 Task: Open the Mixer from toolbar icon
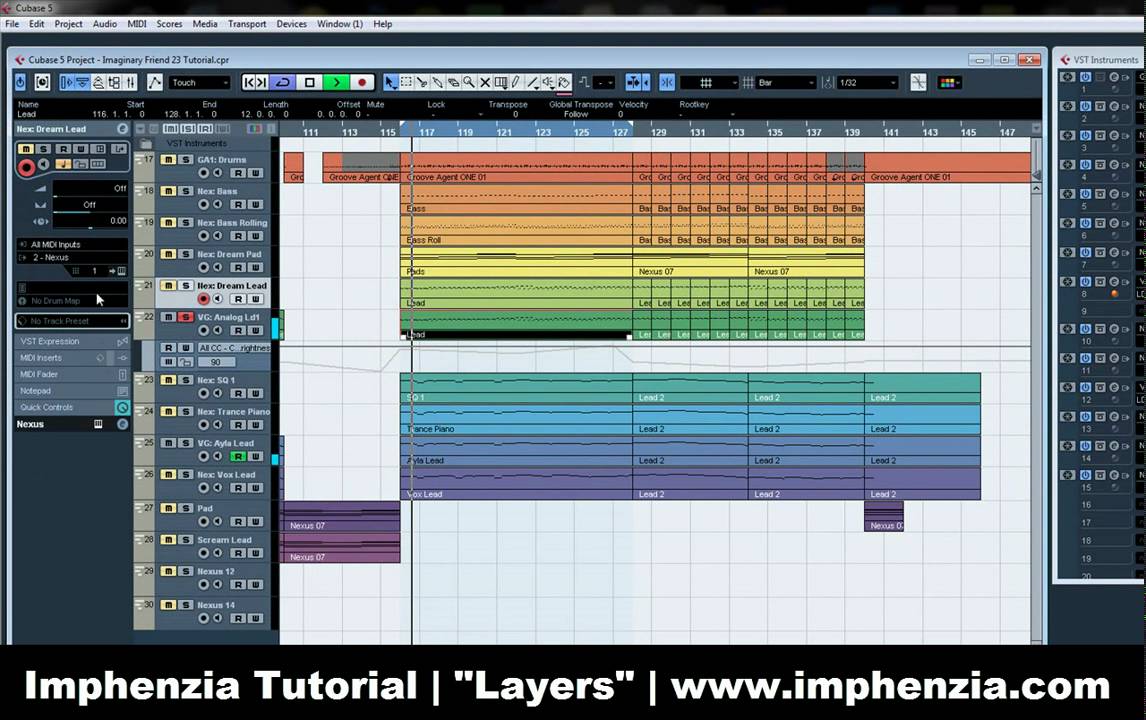point(130,83)
